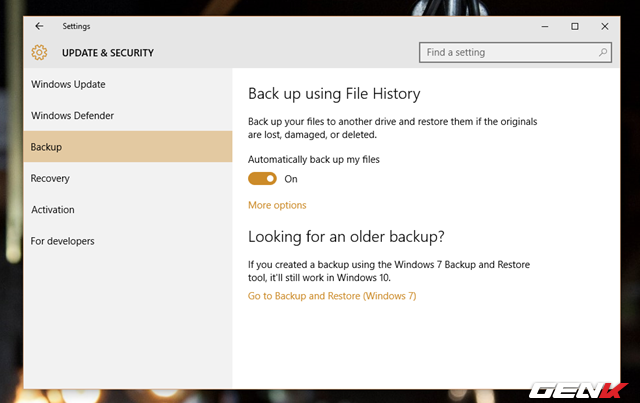The width and height of the screenshot is (640, 403).
Task: Turn off Automatically back up my files
Action: 262,178
